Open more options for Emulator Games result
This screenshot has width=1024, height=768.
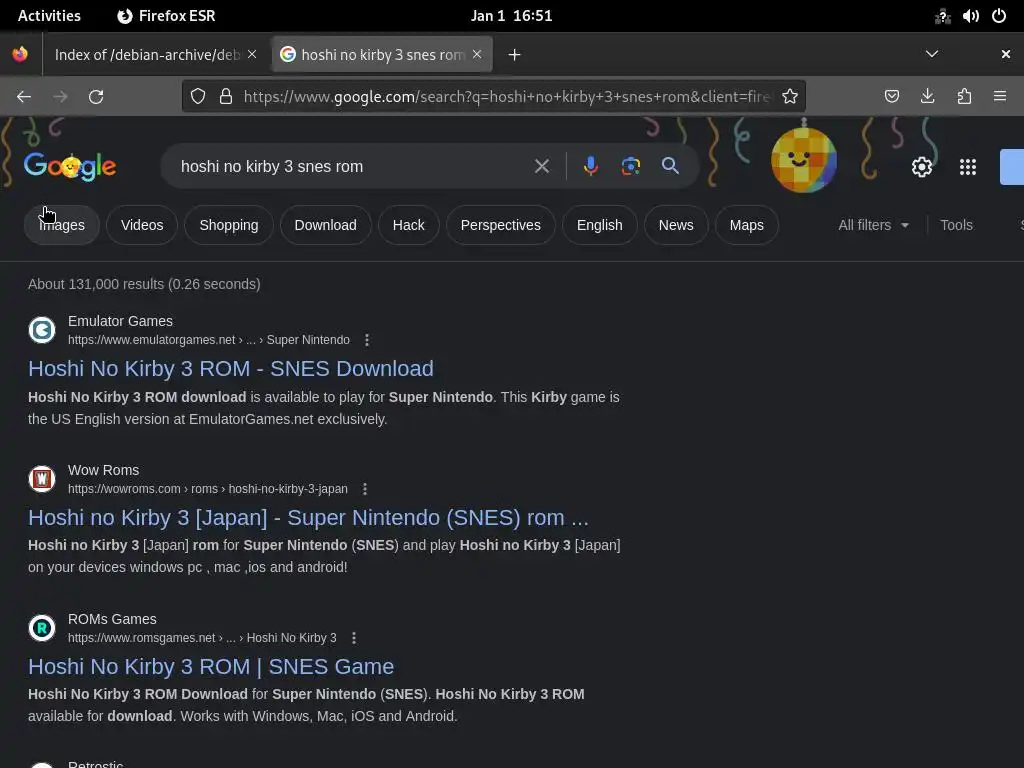367,340
